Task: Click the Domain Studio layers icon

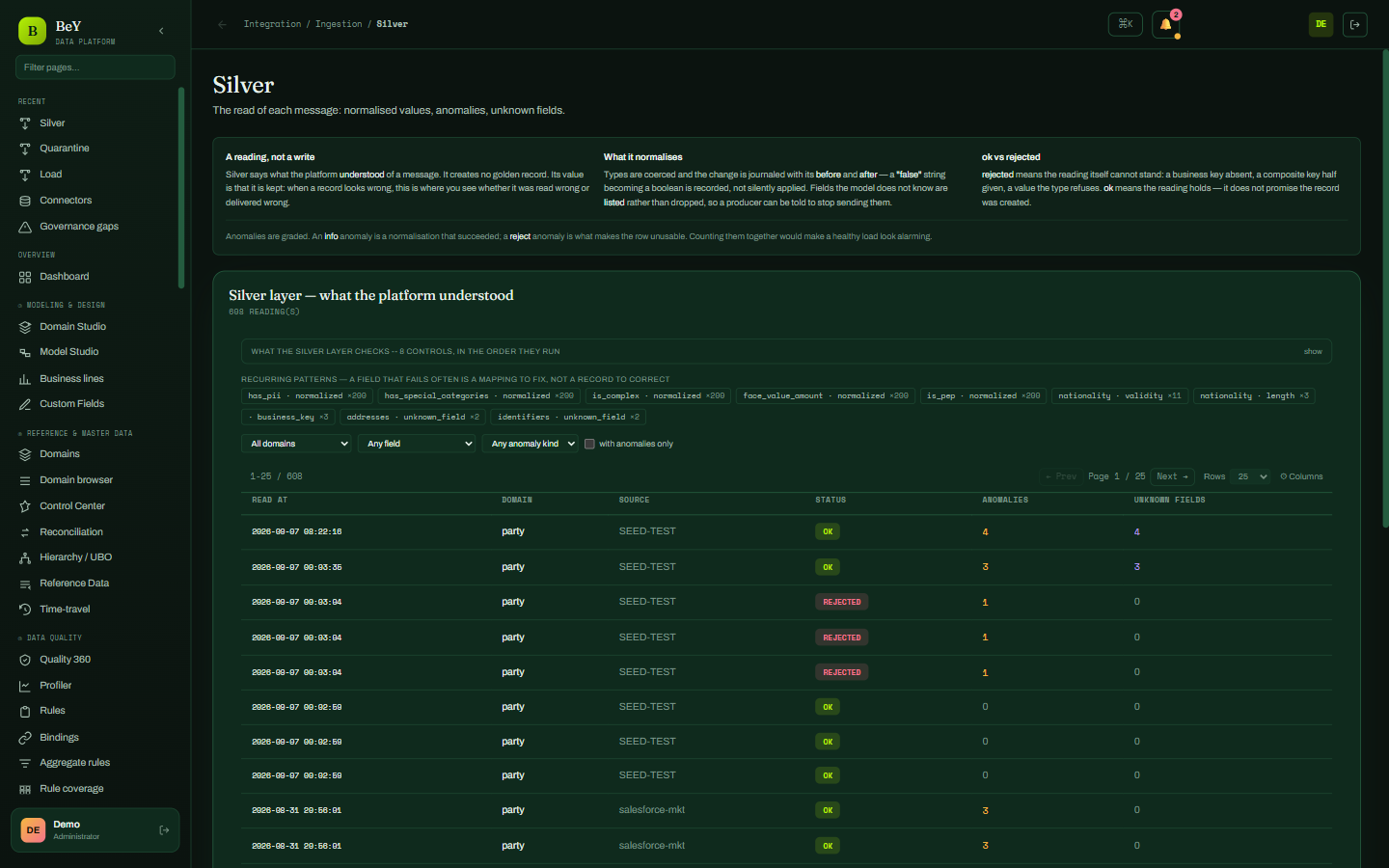Action: coord(25,327)
